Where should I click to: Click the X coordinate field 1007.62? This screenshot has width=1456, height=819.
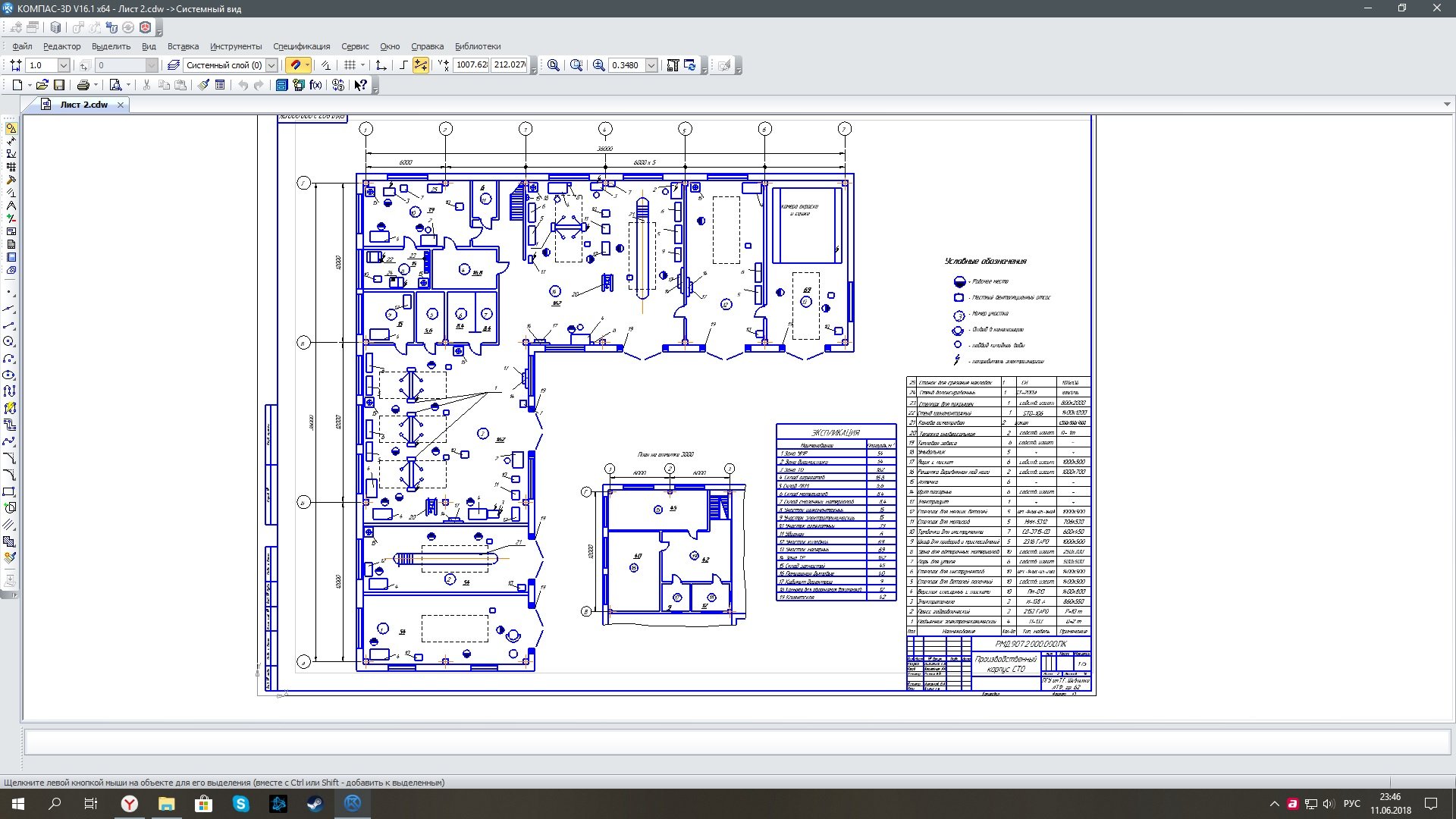[x=471, y=65]
